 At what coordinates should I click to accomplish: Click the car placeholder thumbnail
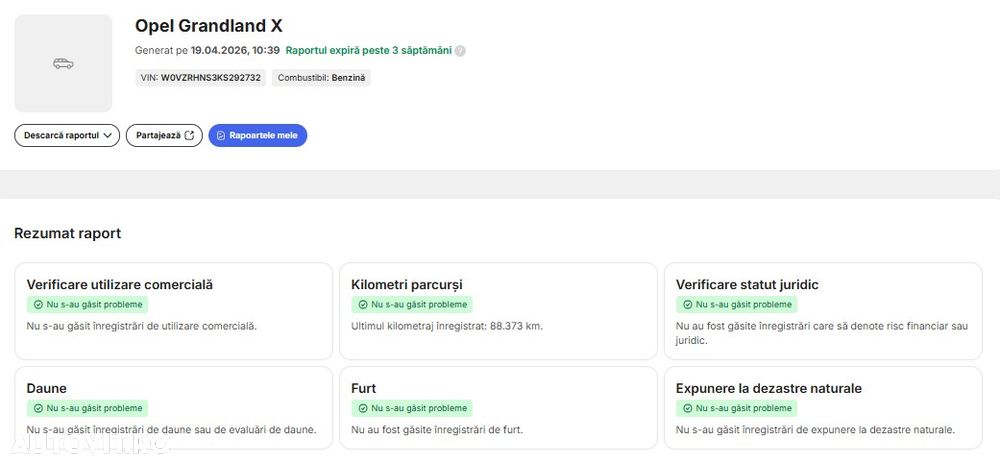pos(63,63)
